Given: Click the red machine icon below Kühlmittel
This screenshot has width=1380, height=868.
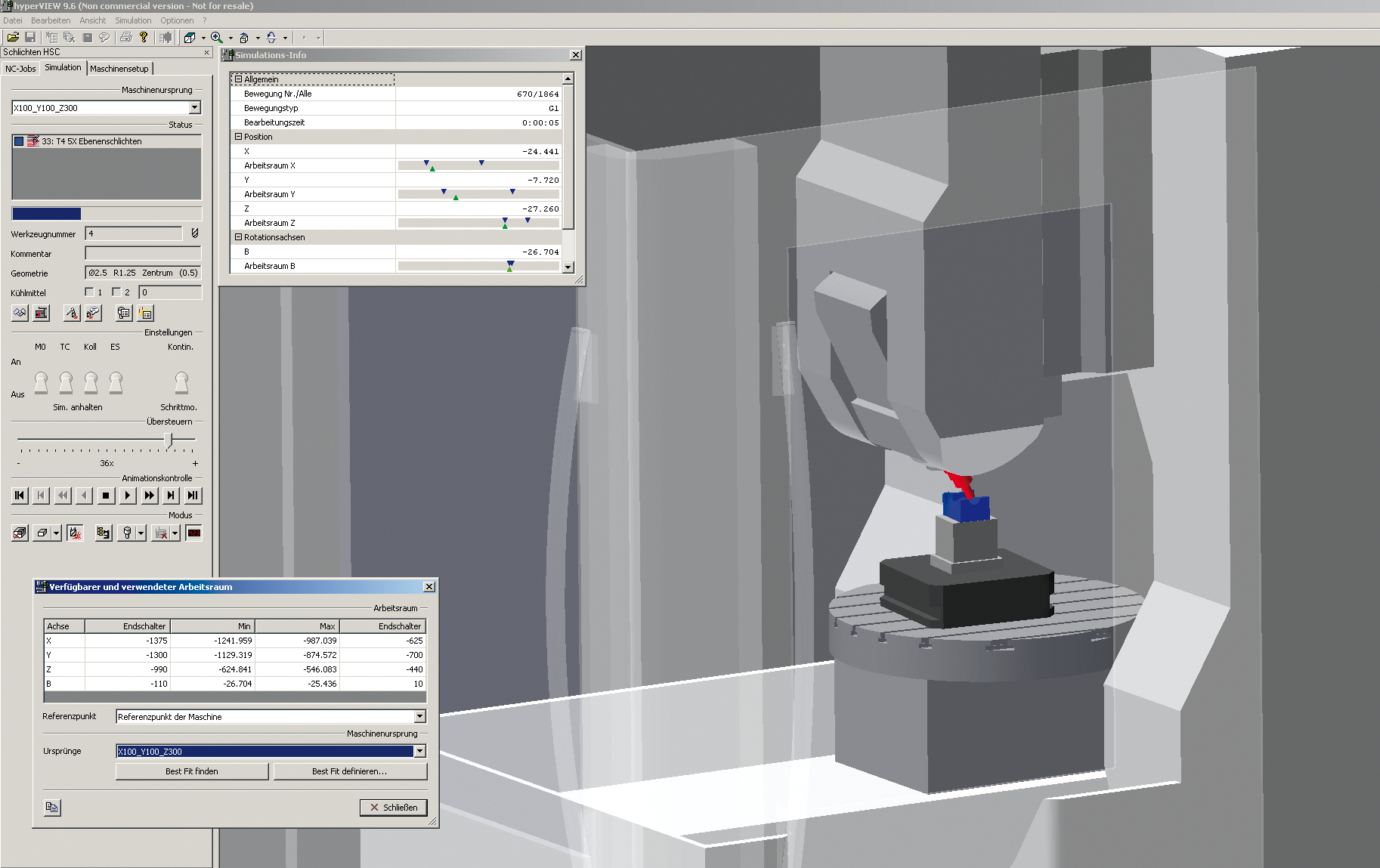Looking at the screenshot, I should [42, 313].
